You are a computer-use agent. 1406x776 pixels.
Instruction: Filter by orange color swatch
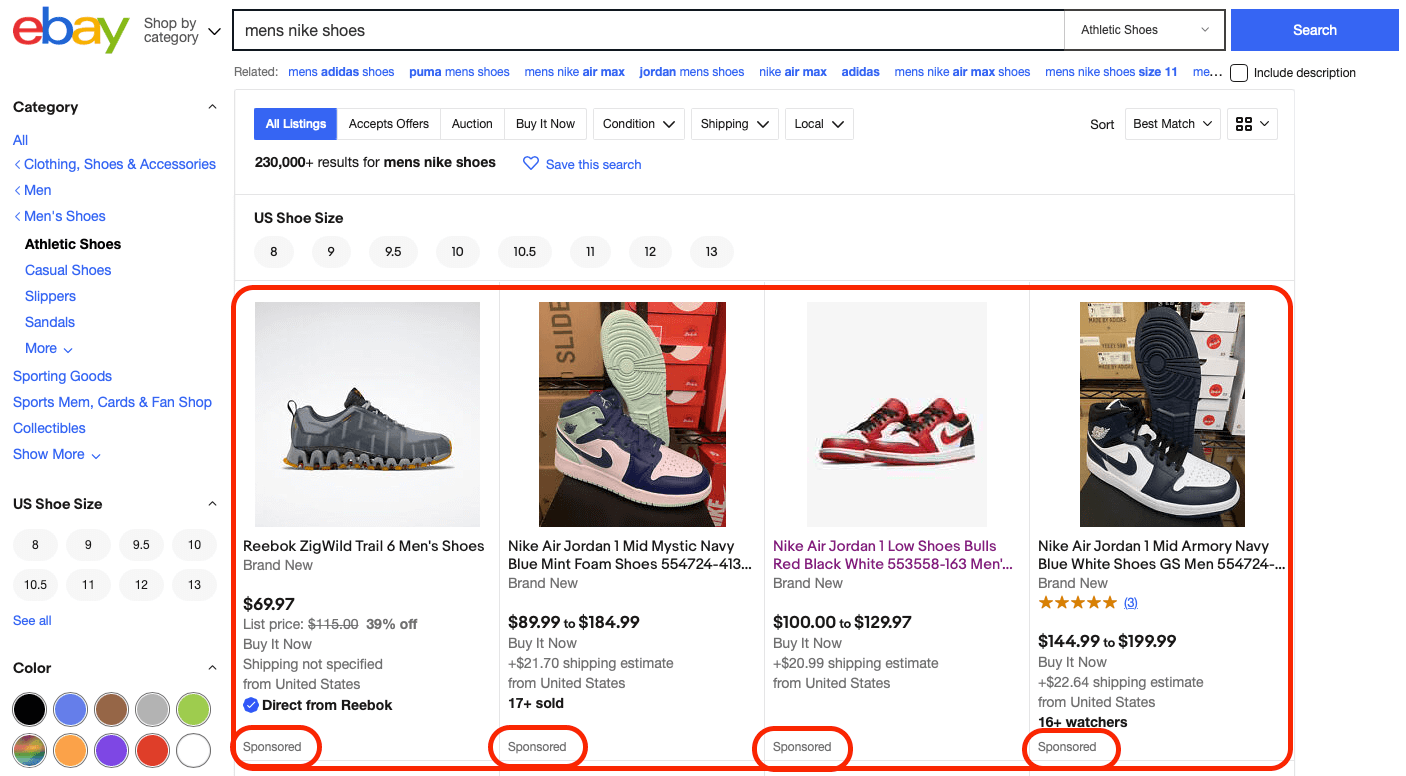click(x=70, y=749)
